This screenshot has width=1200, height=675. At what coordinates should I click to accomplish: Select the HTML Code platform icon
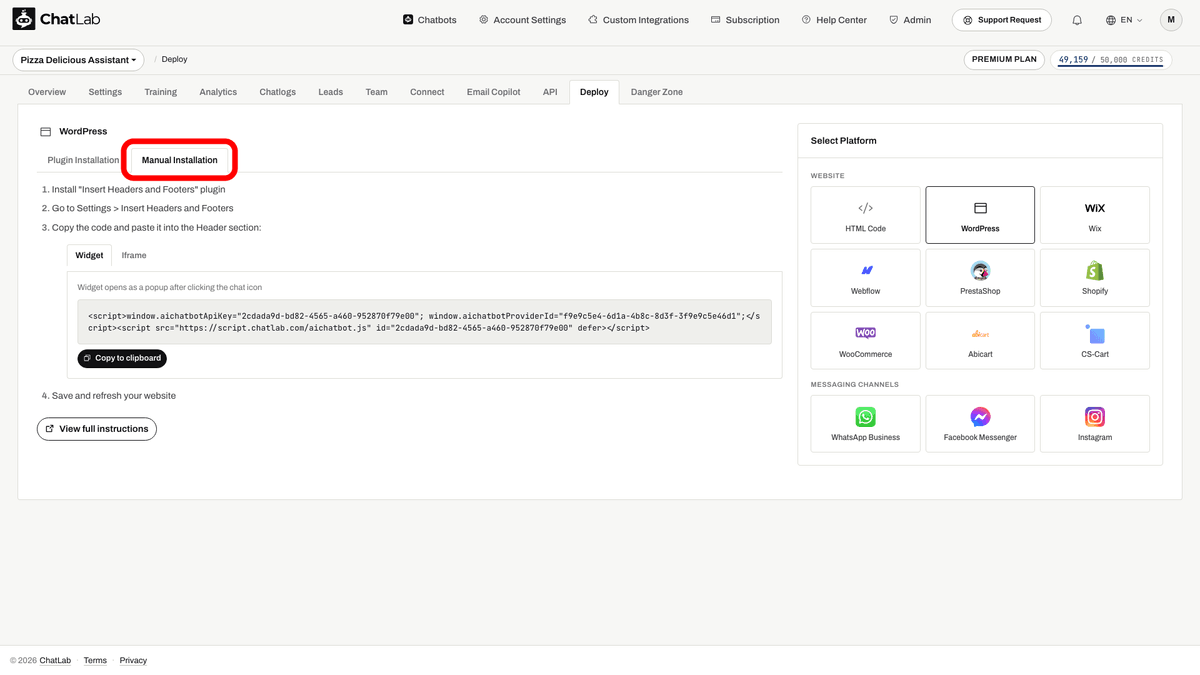[x=865, y=208]
